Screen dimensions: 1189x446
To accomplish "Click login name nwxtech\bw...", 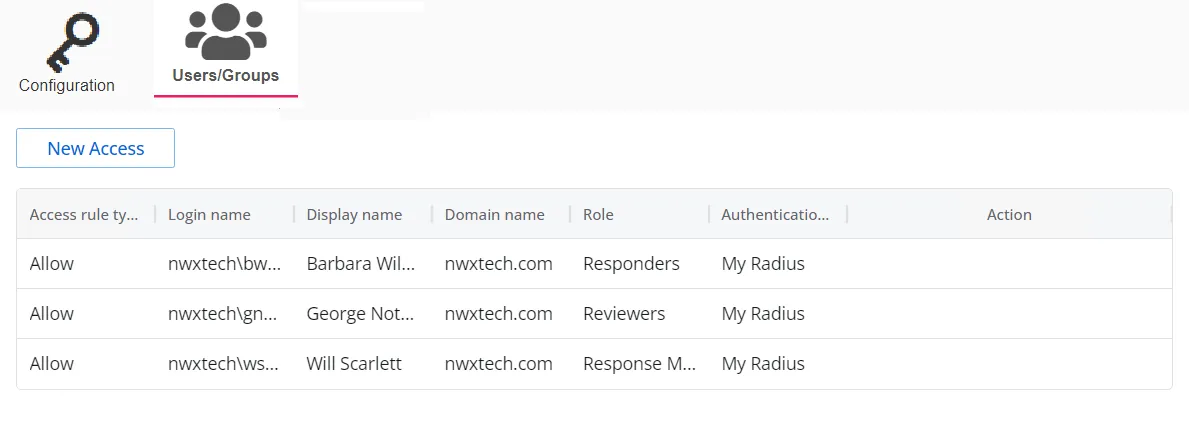I will (224, 264).
